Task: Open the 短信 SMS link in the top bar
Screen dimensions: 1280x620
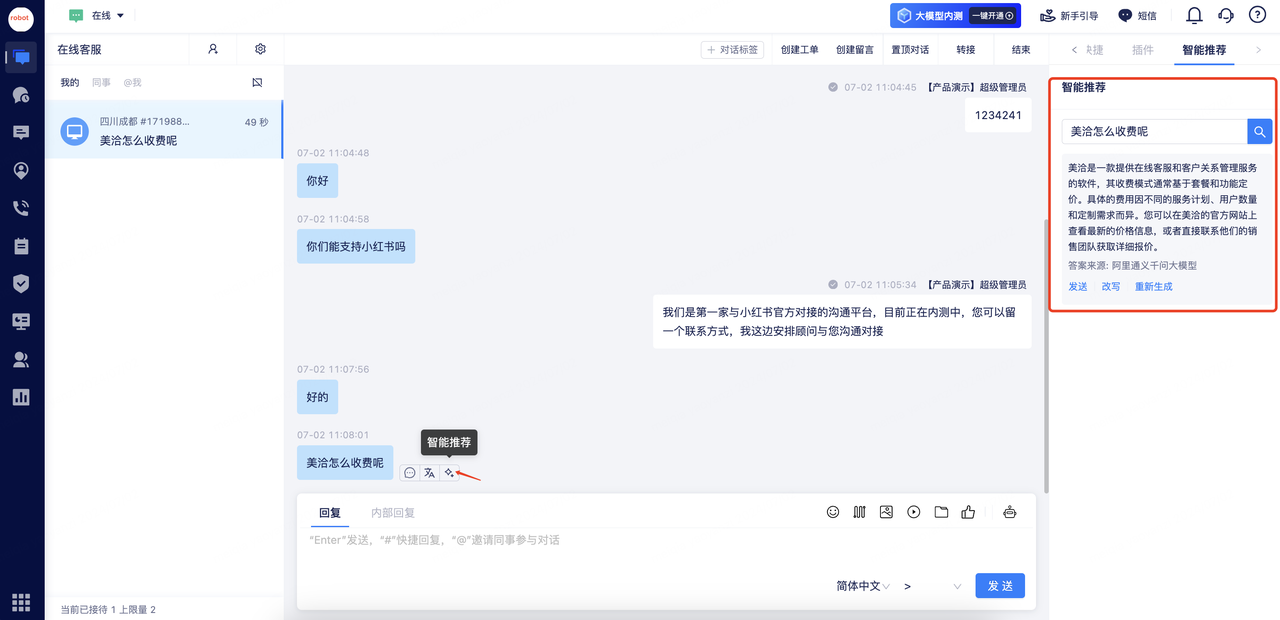Action: 1137,16
